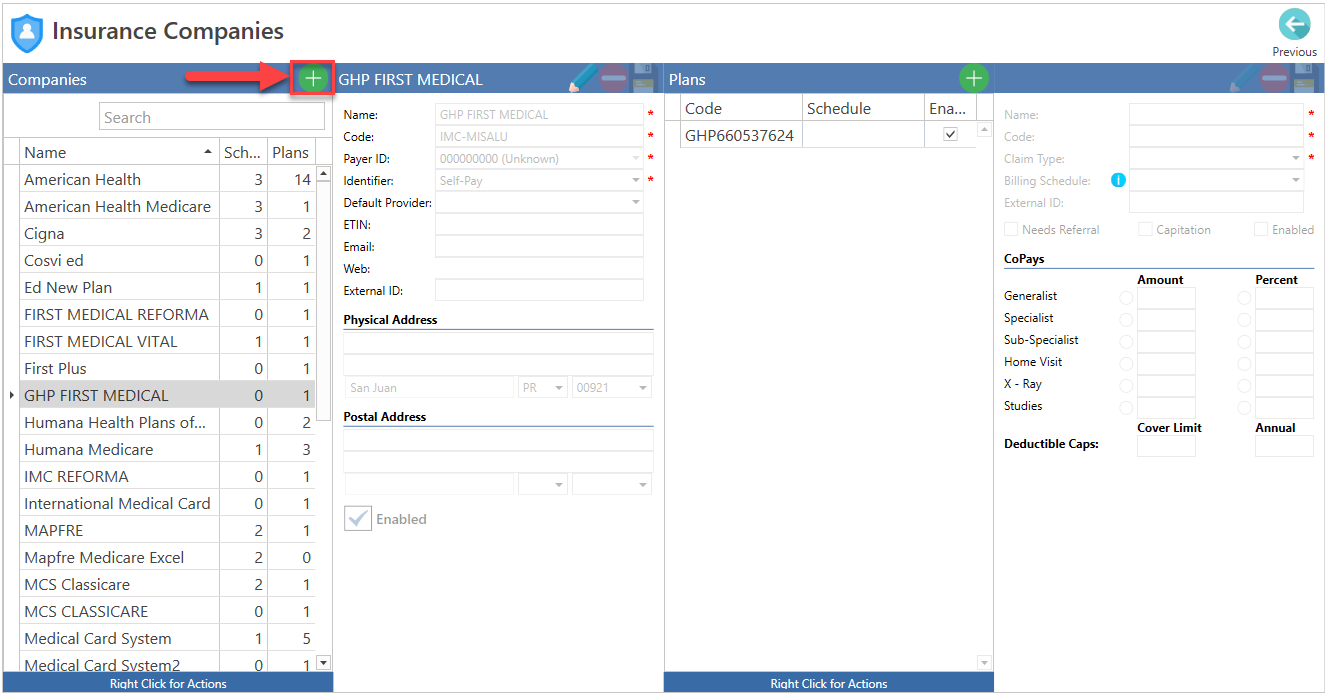Viewport: 1327px width, 694px height.
Task: Click Right Click for Actions under Plans
Action: (x=829, y=684)
